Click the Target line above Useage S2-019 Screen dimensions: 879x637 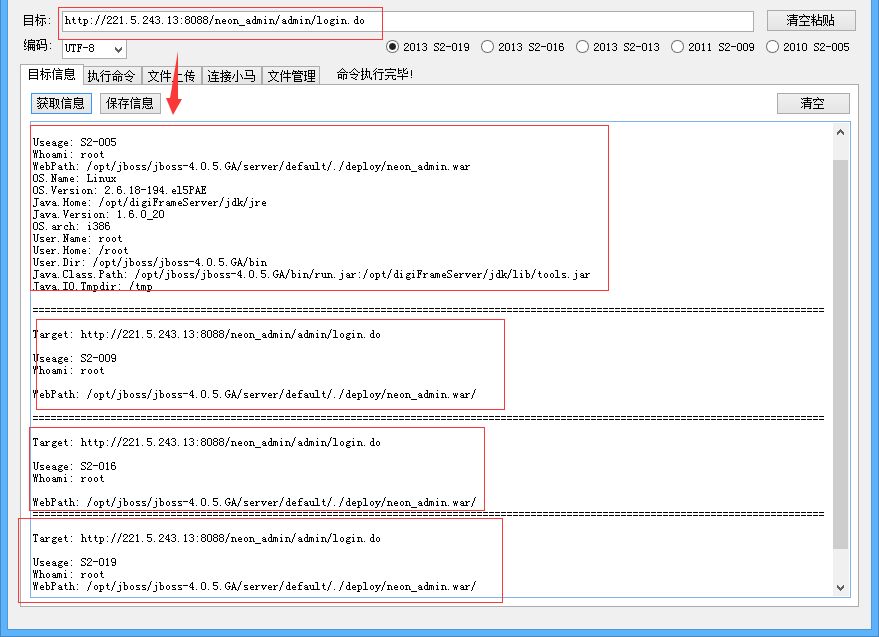pyautogui.click(x=206, y=539)
